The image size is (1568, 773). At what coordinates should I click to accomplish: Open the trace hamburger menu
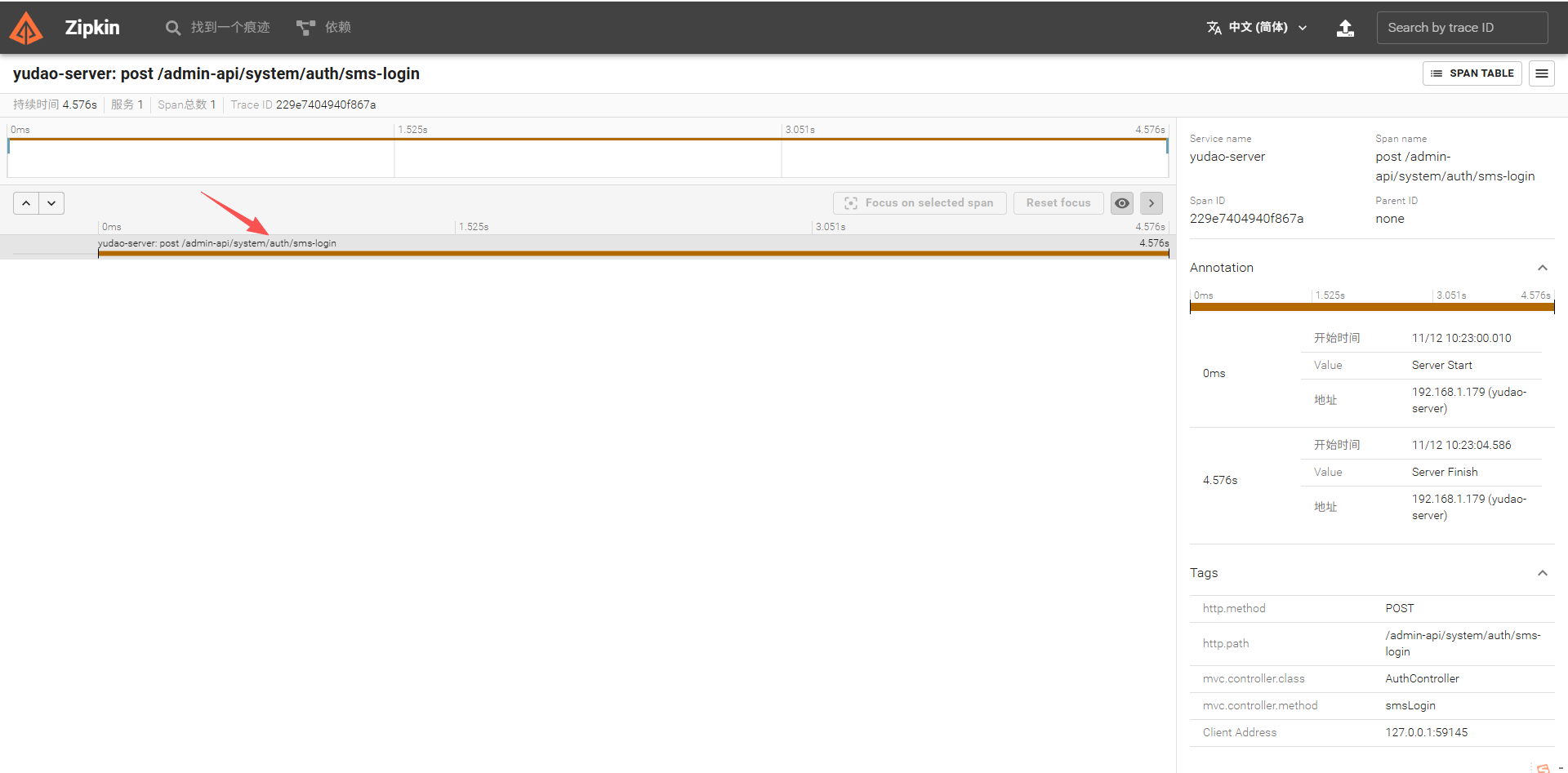(x=1542, y=73)
